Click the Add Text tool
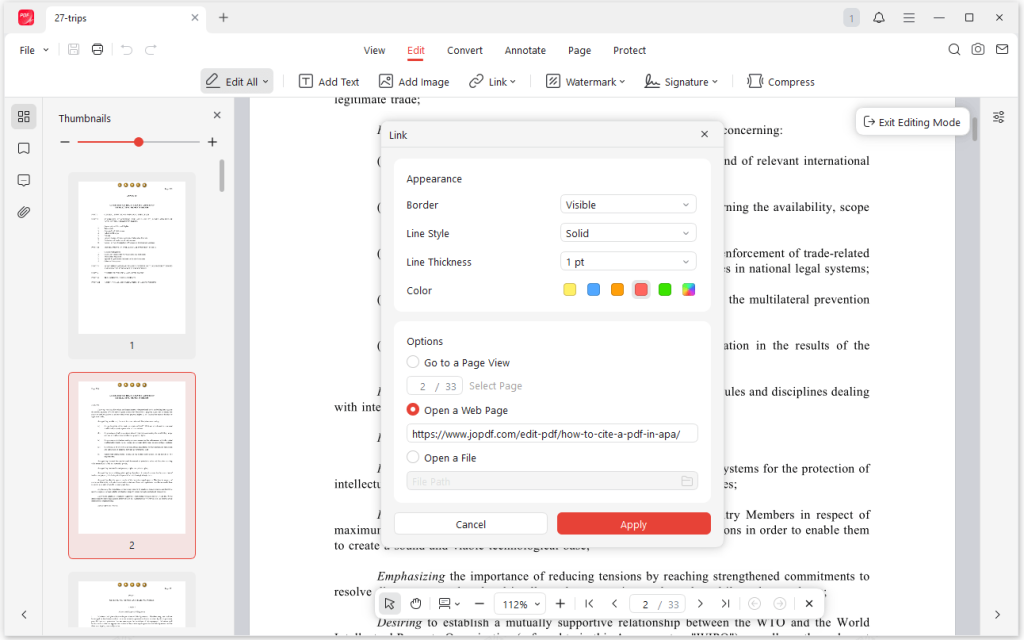This screenshot has width=1024, height=640. point(329,82)
